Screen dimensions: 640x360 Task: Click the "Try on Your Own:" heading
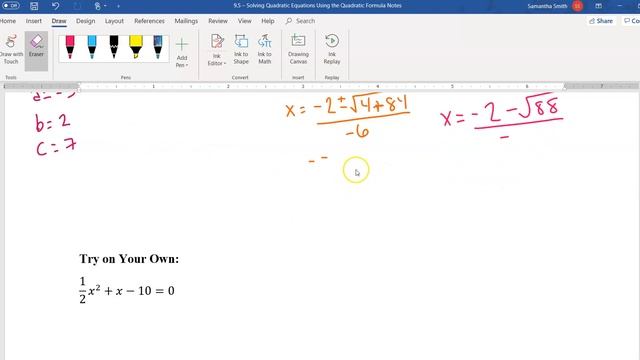[x=129, y=259]
